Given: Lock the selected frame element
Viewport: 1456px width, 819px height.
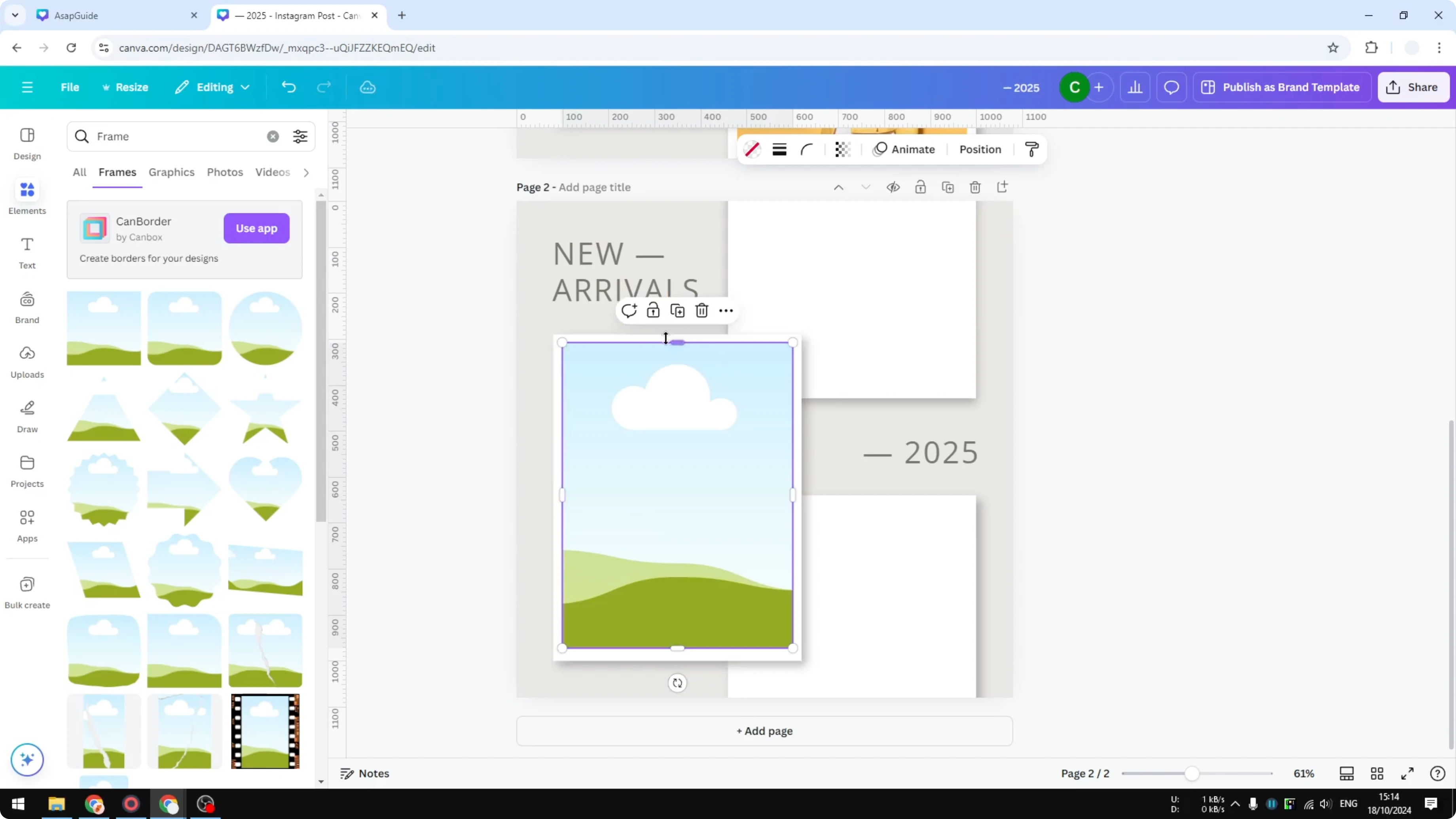Looking at the screenshot, I should click(653, 310).
